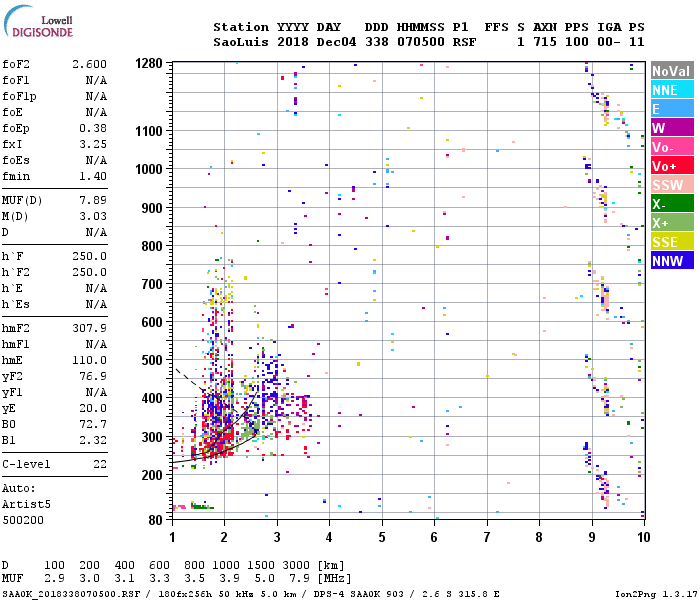Select the X- dark green legend swatch

(672, 204)
